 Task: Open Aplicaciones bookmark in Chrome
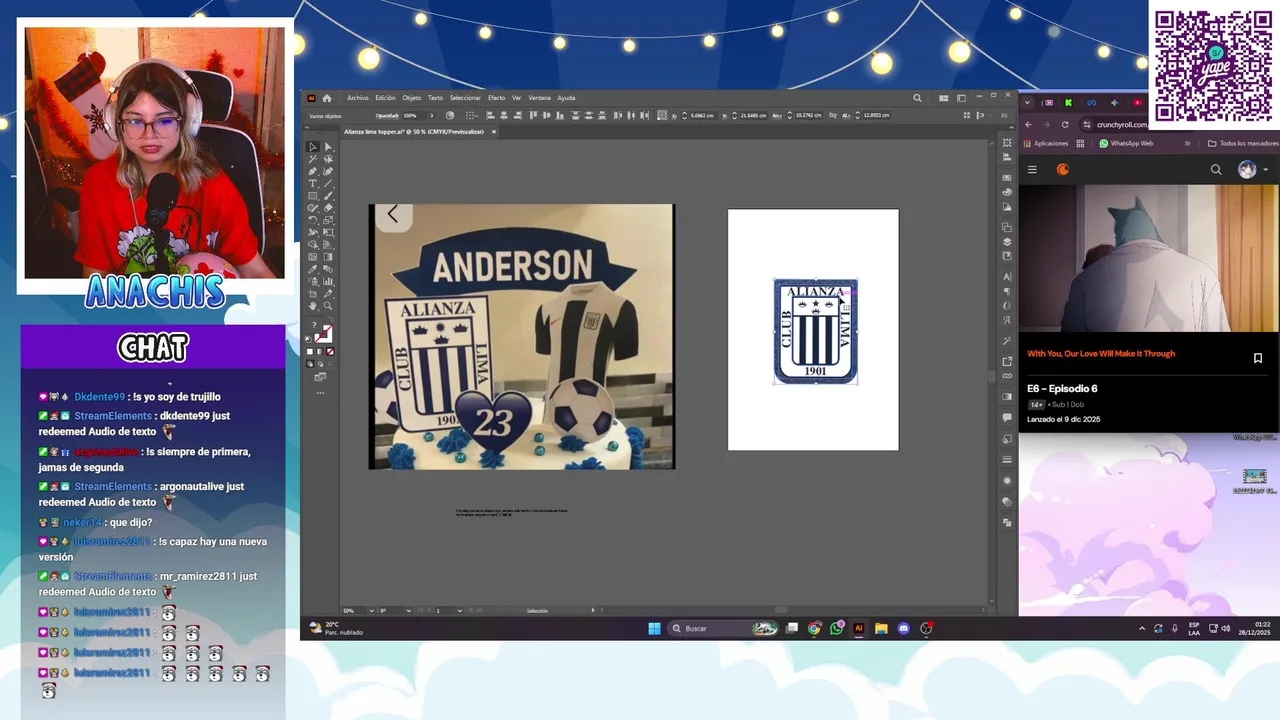(1046, 144)
